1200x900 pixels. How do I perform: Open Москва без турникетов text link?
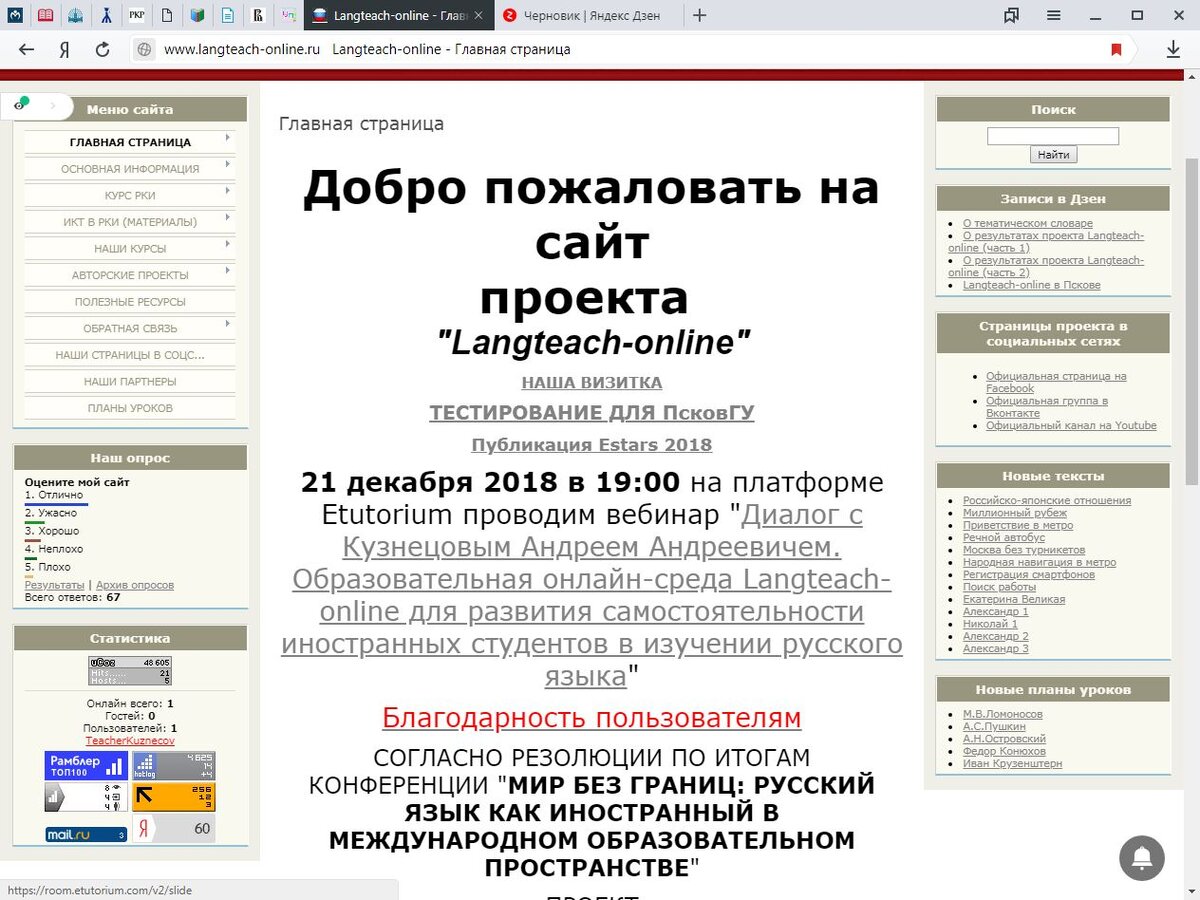coord(1024,550)
